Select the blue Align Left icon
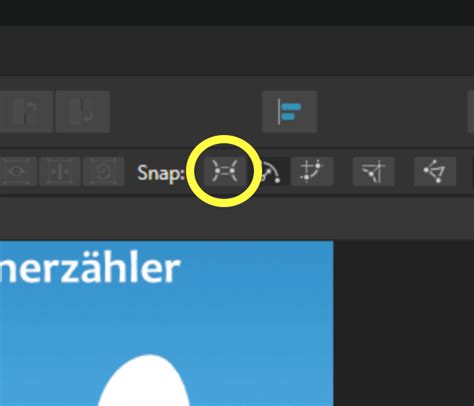474x406 pixels. pos(289,112)
